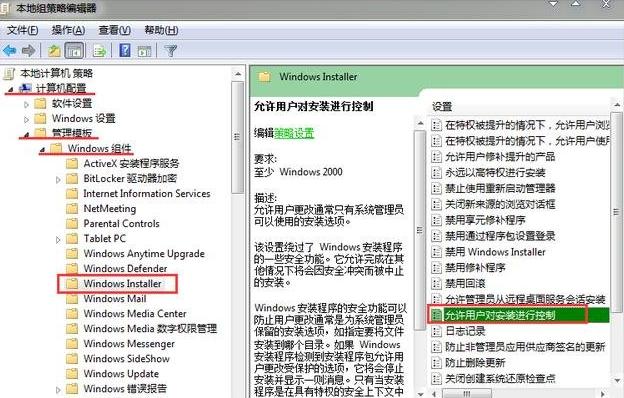Screen dimensions: 624x398
Task: Select the Parental Controls folder
Action: point(121,224)
